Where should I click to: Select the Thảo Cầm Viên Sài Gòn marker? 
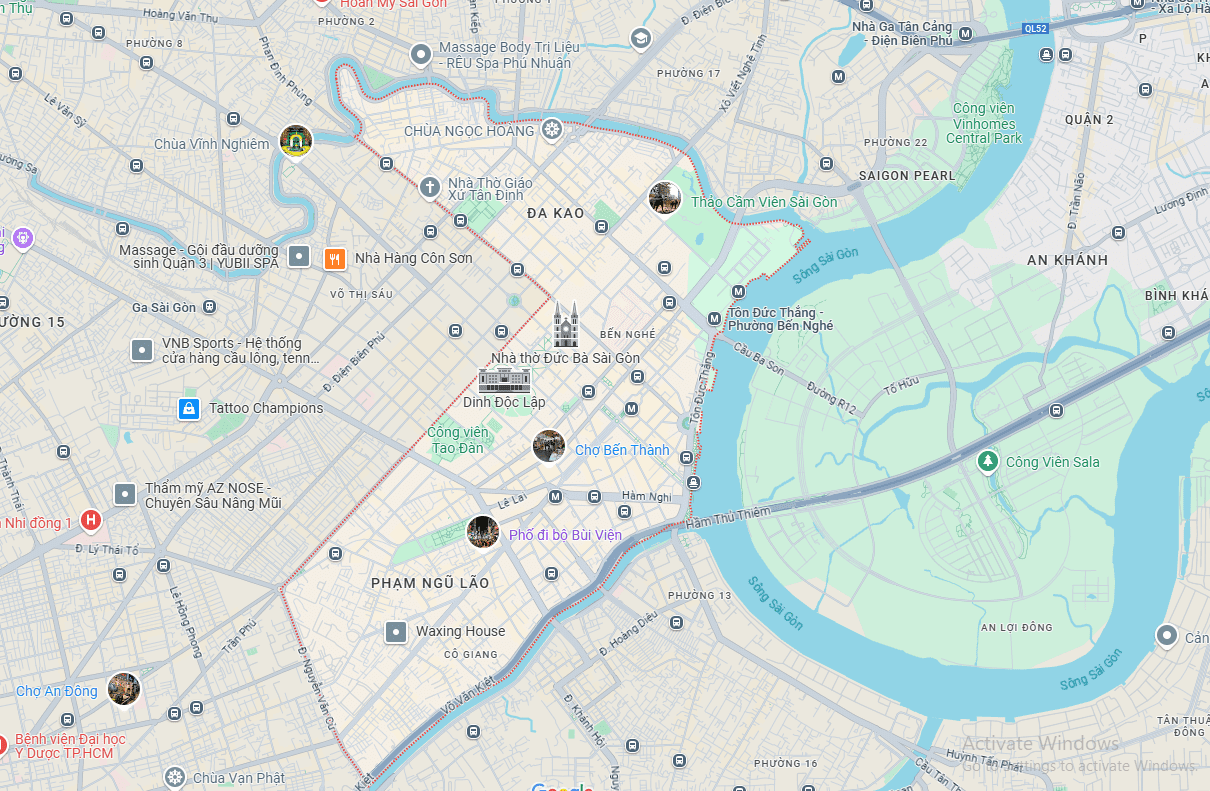[665, 198]
